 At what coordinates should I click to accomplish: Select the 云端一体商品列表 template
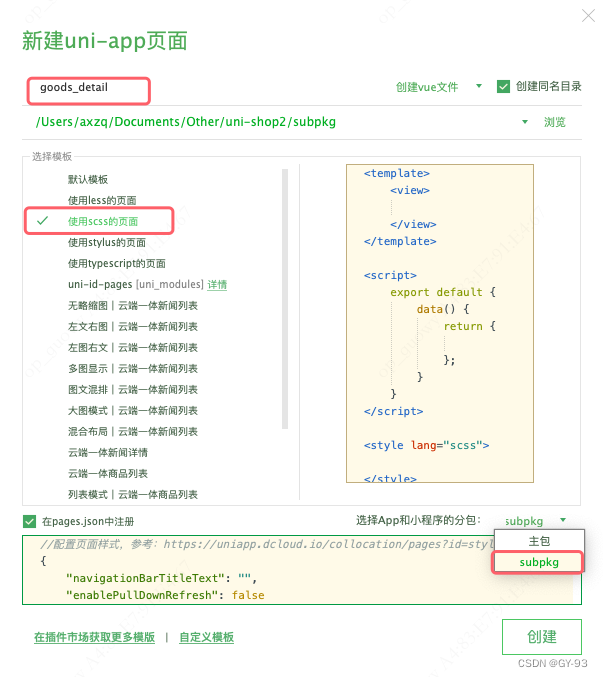[107, 474]
